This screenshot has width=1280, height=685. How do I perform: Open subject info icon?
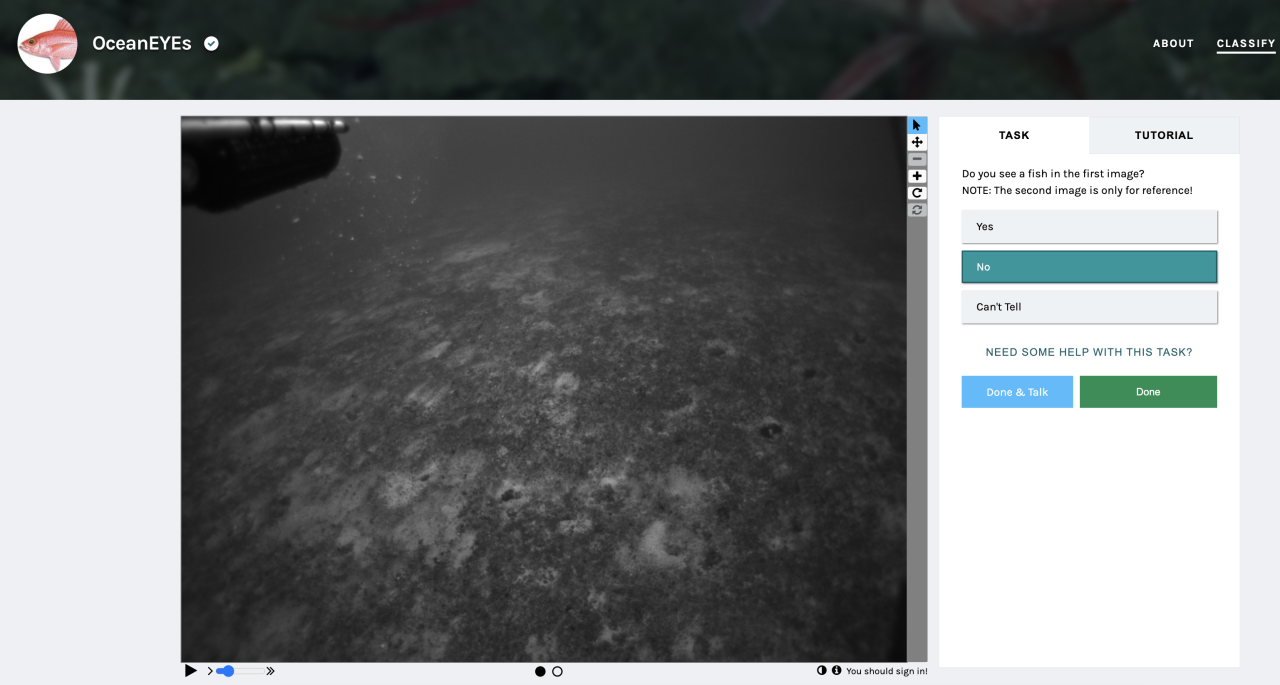pos(836,671)
